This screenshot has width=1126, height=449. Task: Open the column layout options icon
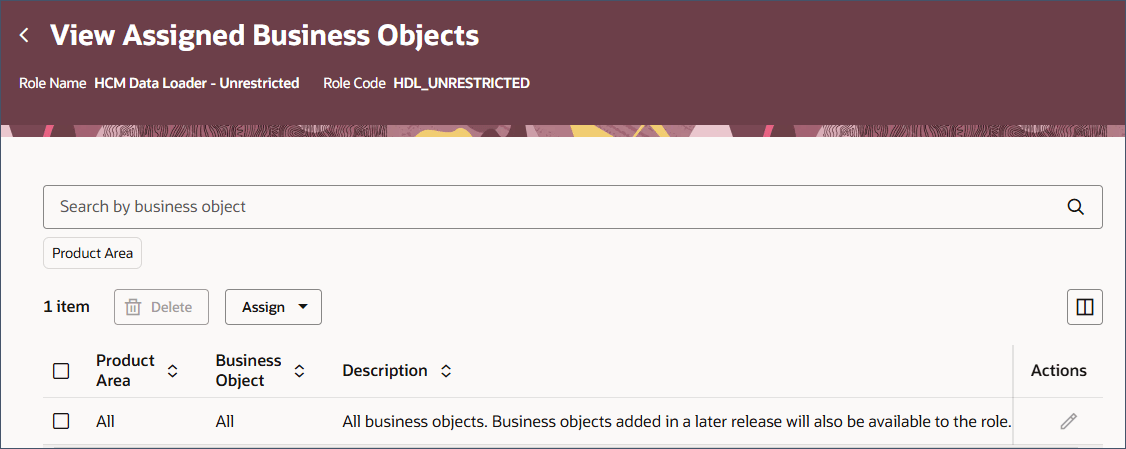click(x=1084, y=307)
